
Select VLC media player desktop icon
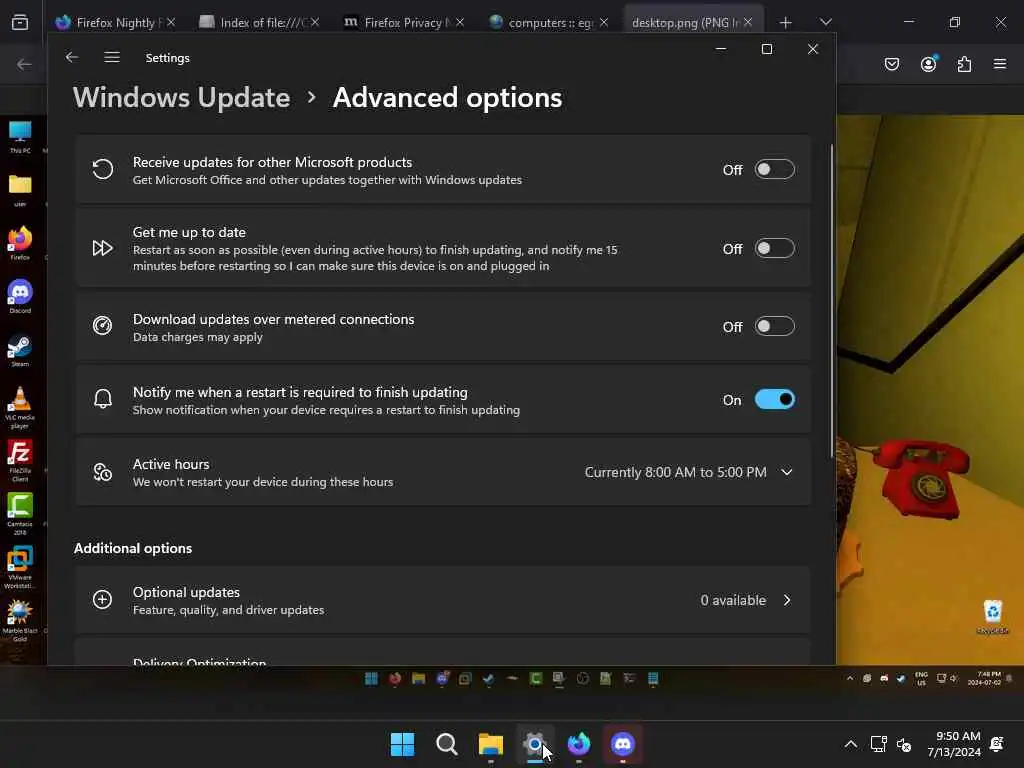(x=20, y=408)
